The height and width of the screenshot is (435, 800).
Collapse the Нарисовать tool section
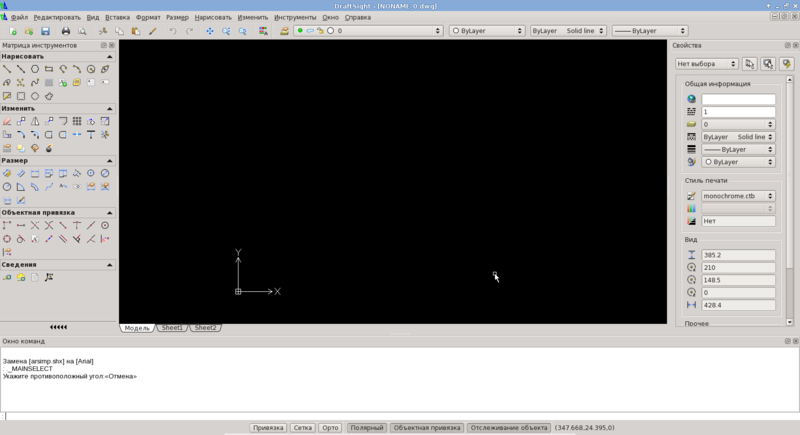110,57
